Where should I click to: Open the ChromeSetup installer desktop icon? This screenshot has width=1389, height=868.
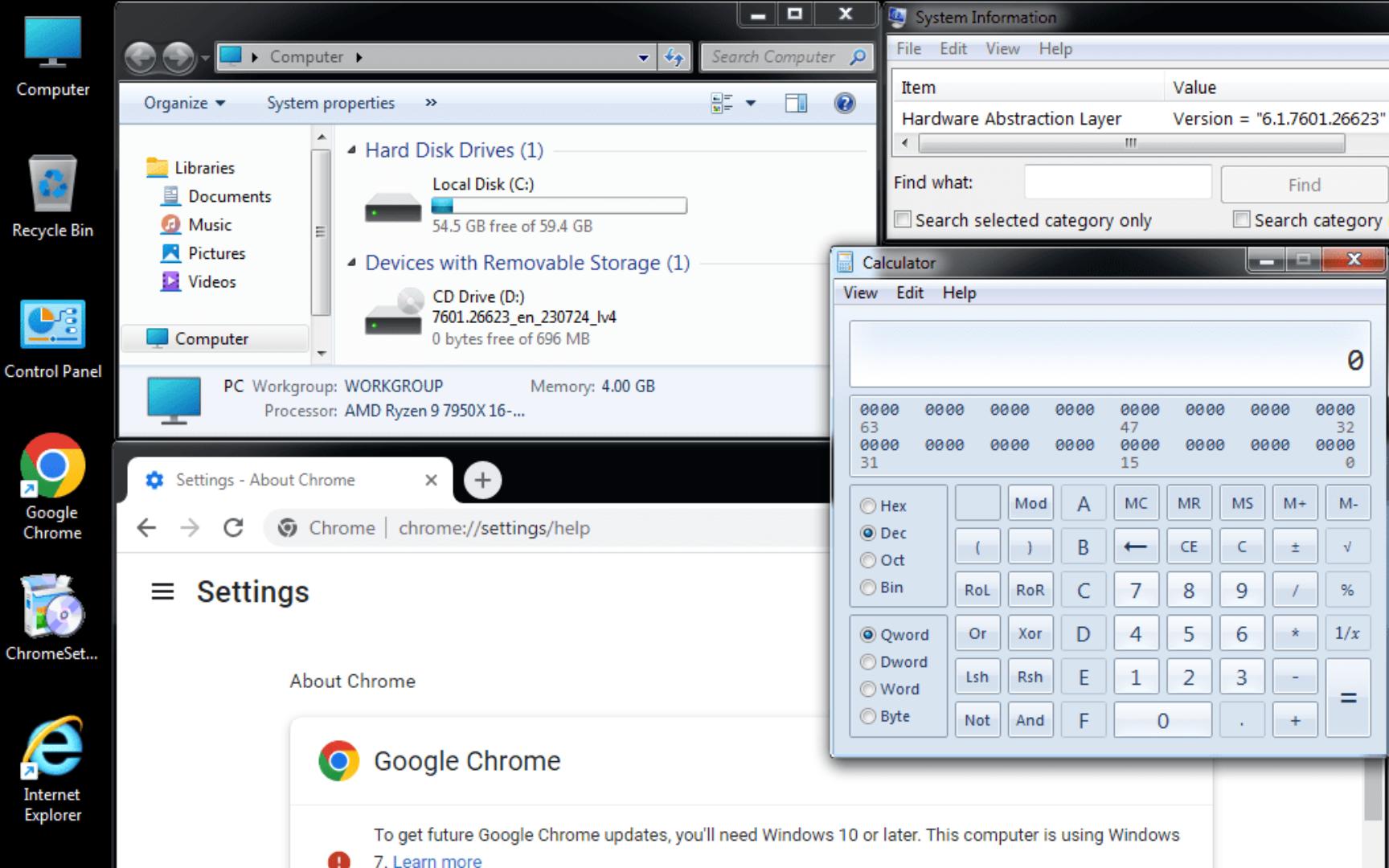(53, 617)
